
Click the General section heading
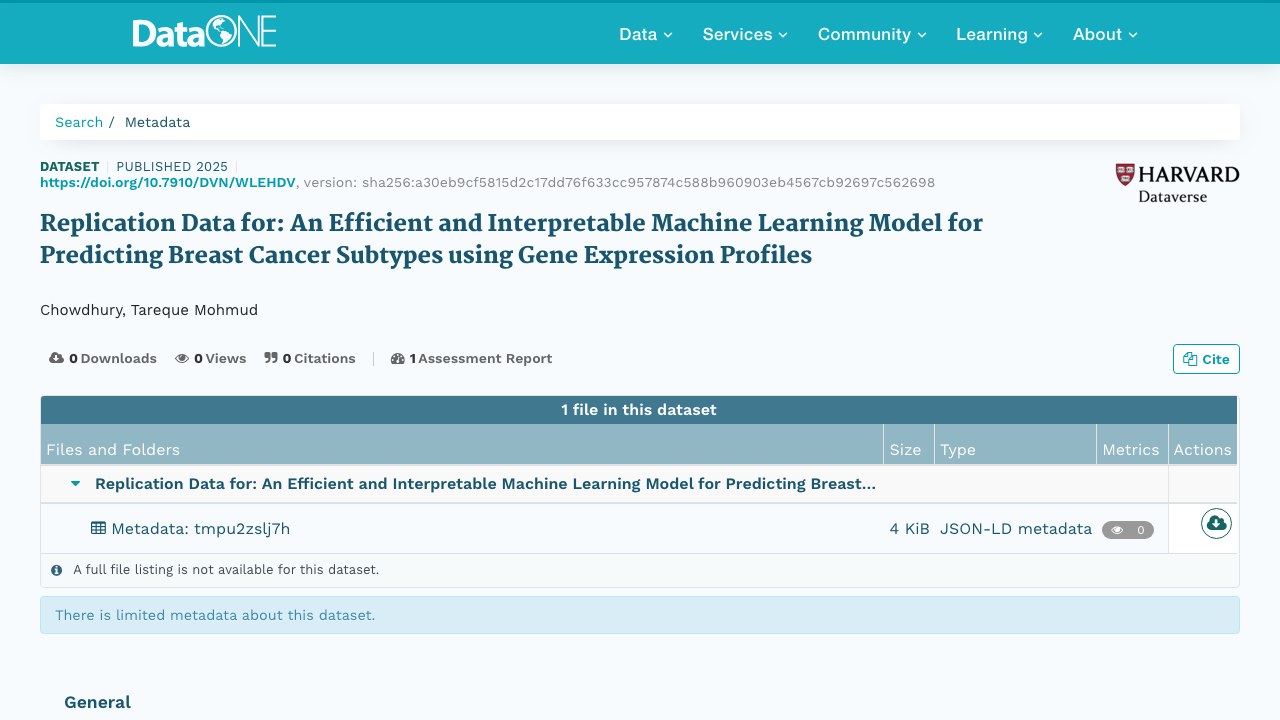pyautogui.click(x=98, y=702)
